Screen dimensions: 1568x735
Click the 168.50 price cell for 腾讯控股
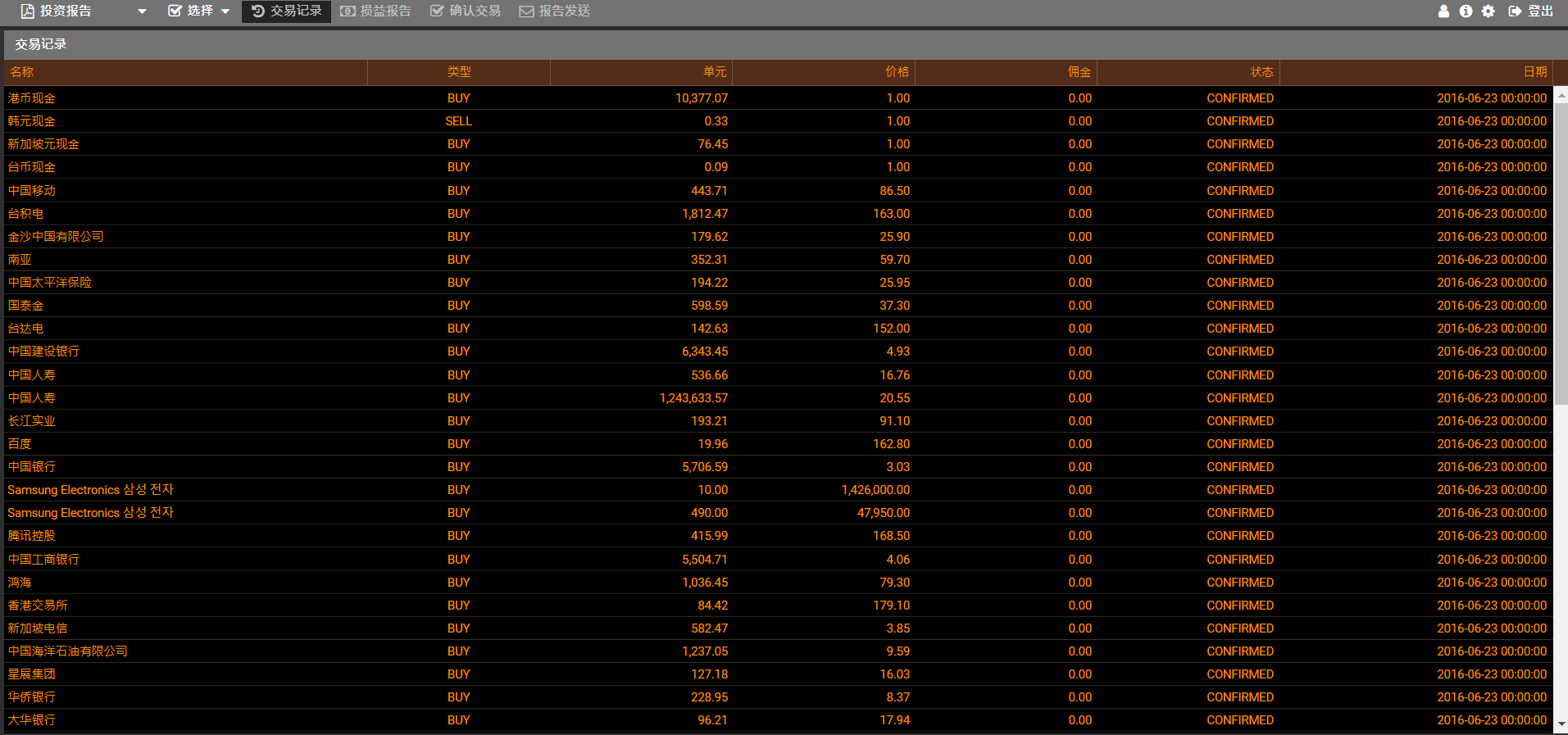click(x=892, y=536)
